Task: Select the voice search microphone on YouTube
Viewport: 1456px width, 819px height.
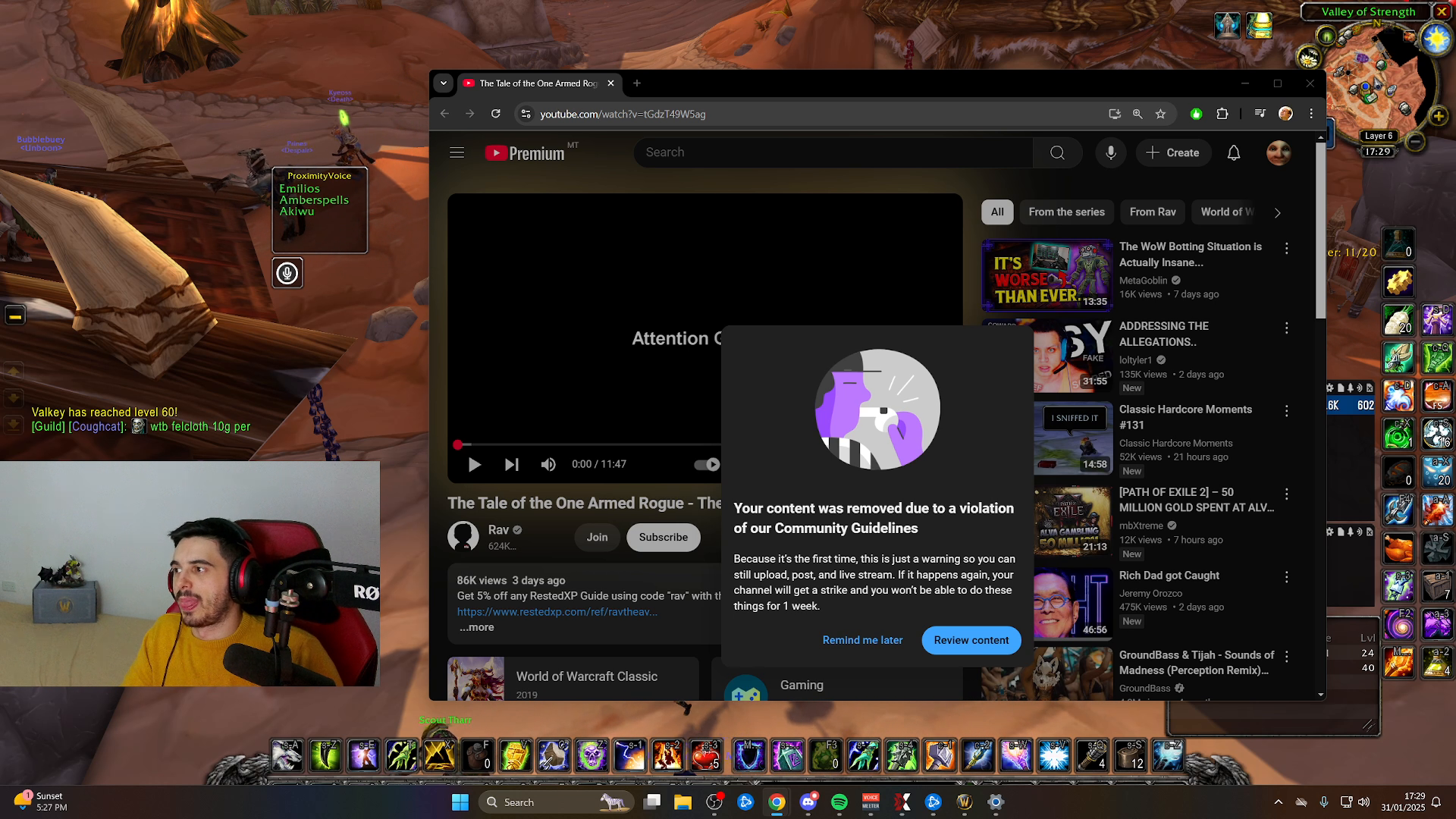Action: point(1110,152)
